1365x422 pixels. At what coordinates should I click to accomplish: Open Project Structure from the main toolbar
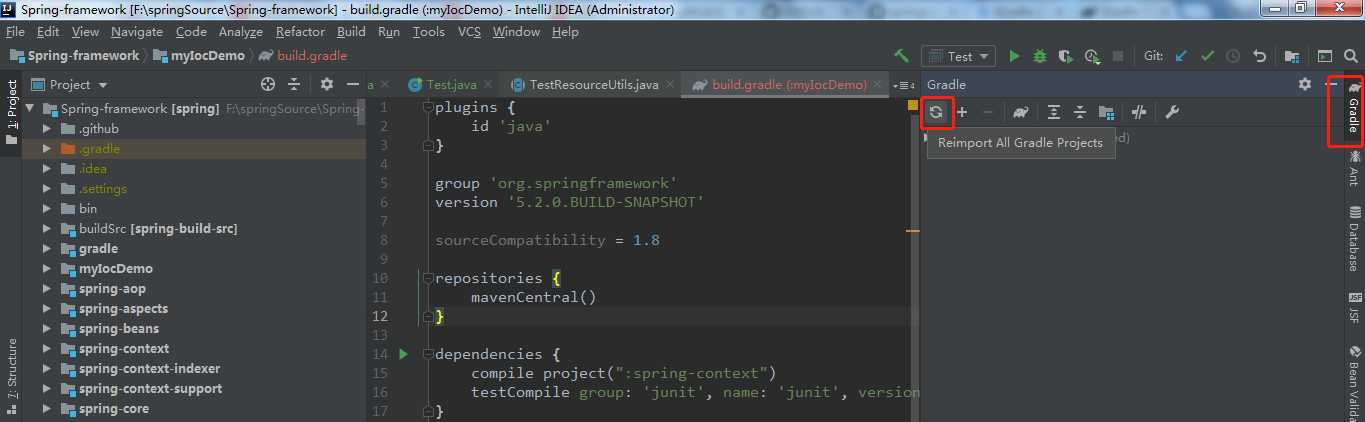(1292, 56)
